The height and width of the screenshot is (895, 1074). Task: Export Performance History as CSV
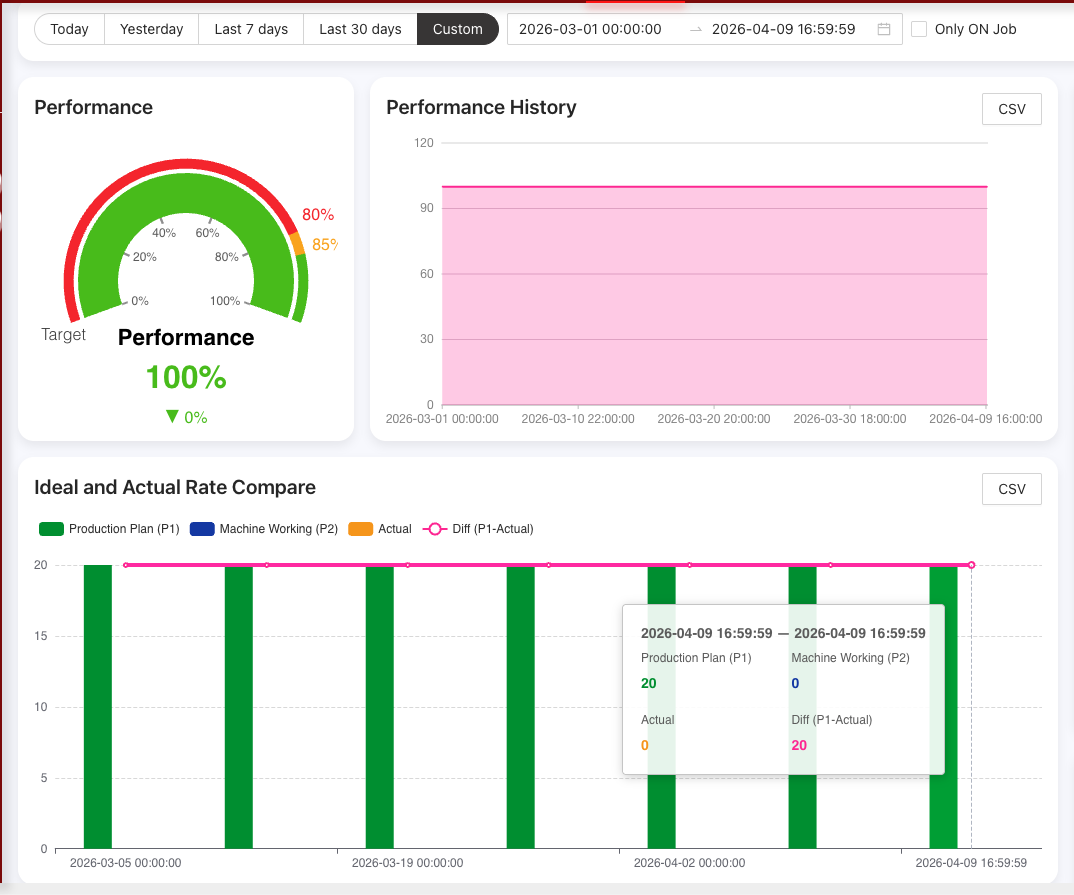click(1012, 109)
